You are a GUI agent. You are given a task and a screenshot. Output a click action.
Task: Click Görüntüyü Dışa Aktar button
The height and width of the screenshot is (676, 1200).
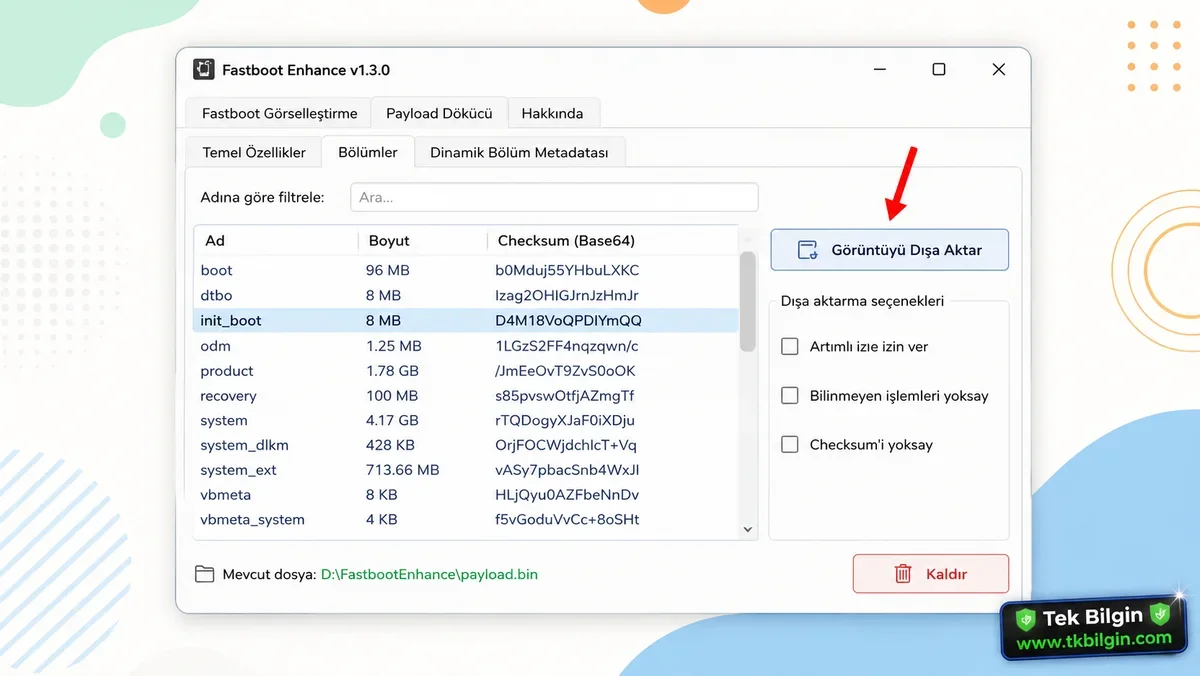[x=889, y=250]
